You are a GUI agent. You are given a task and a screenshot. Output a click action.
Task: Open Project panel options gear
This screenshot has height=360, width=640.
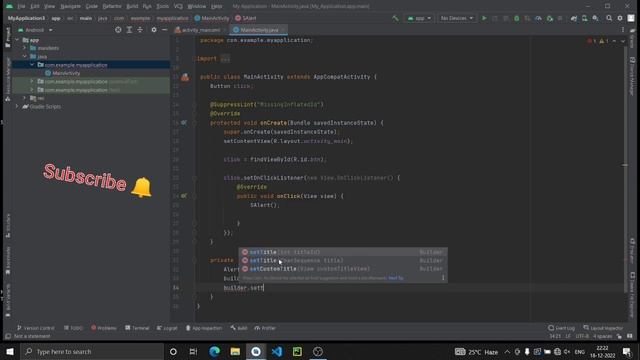pos(154,30)
